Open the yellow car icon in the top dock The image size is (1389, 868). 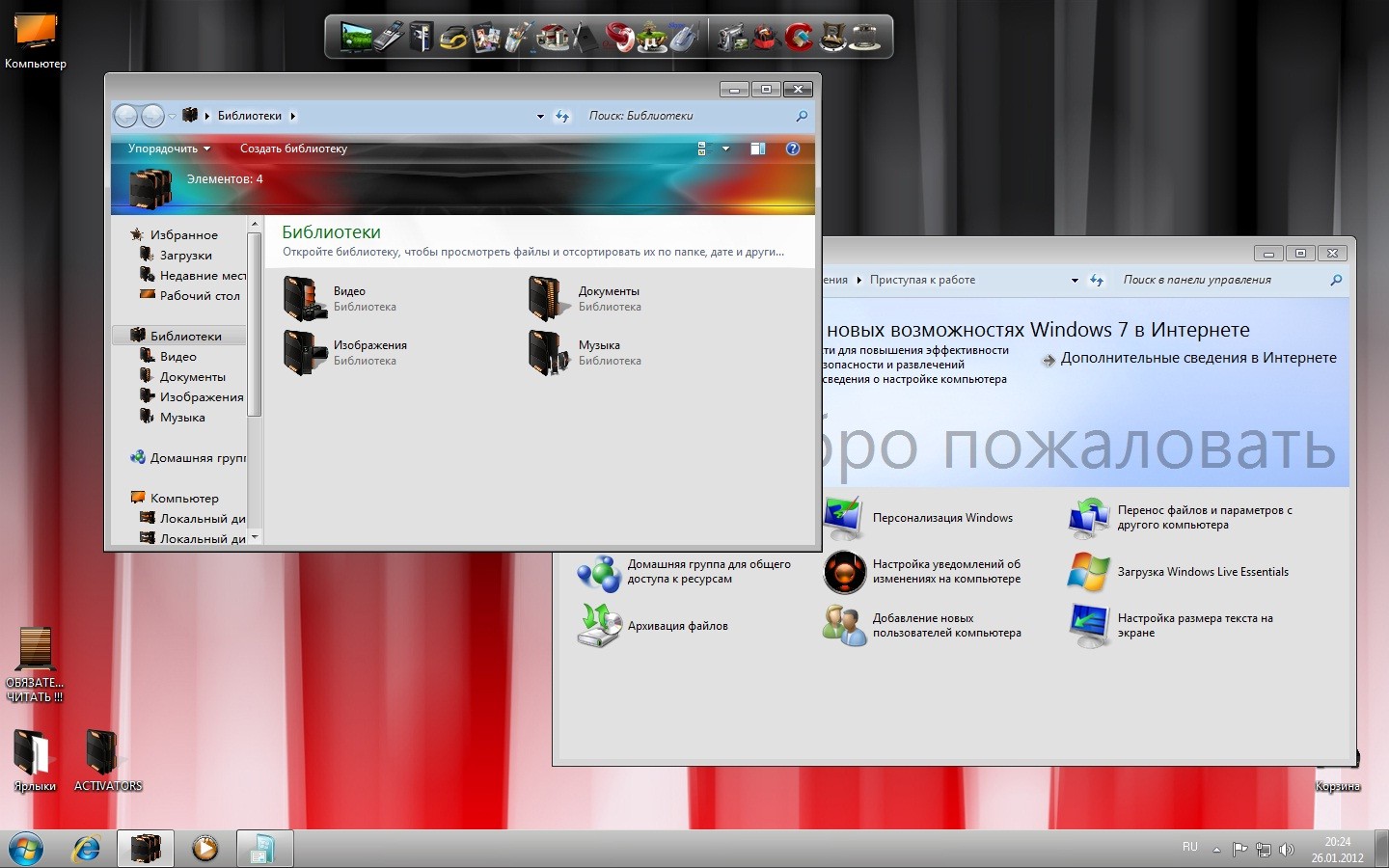(x=453, y=39)
